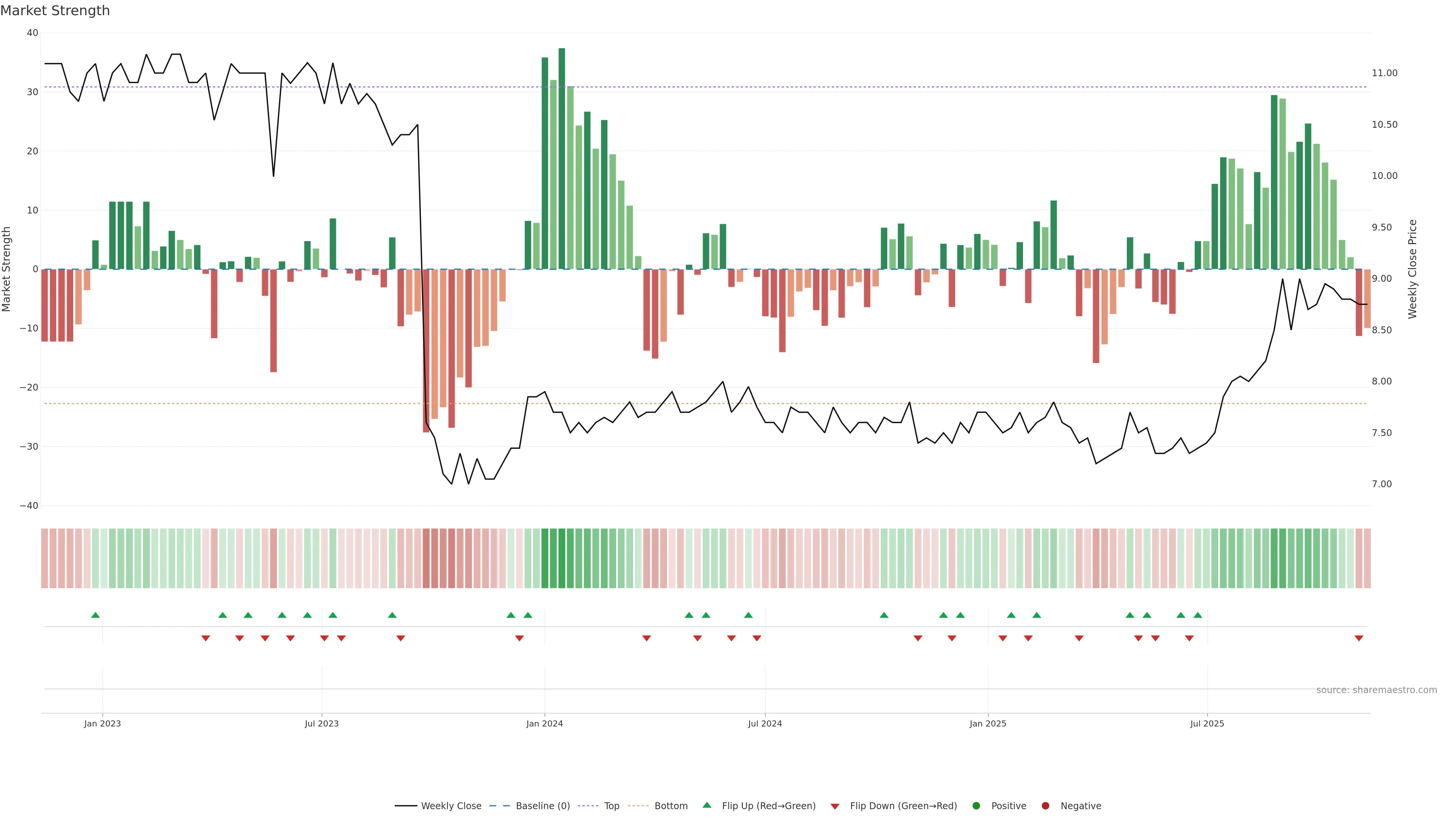Click the blue dashed Baseline legend sample
Viewport: 1456px width, 819px height.
pos(499,806)
